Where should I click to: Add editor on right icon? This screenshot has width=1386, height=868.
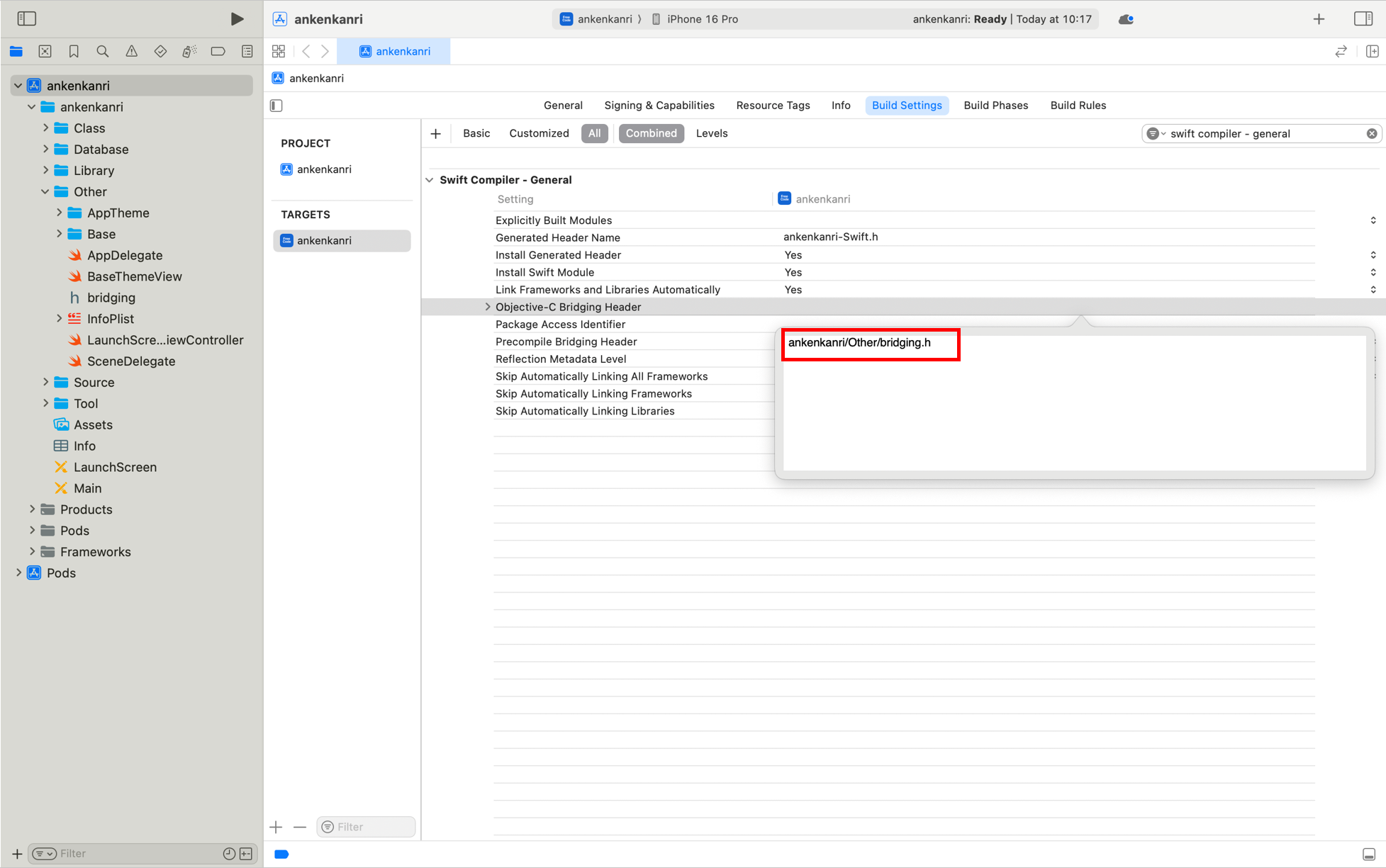point(1372,51)
